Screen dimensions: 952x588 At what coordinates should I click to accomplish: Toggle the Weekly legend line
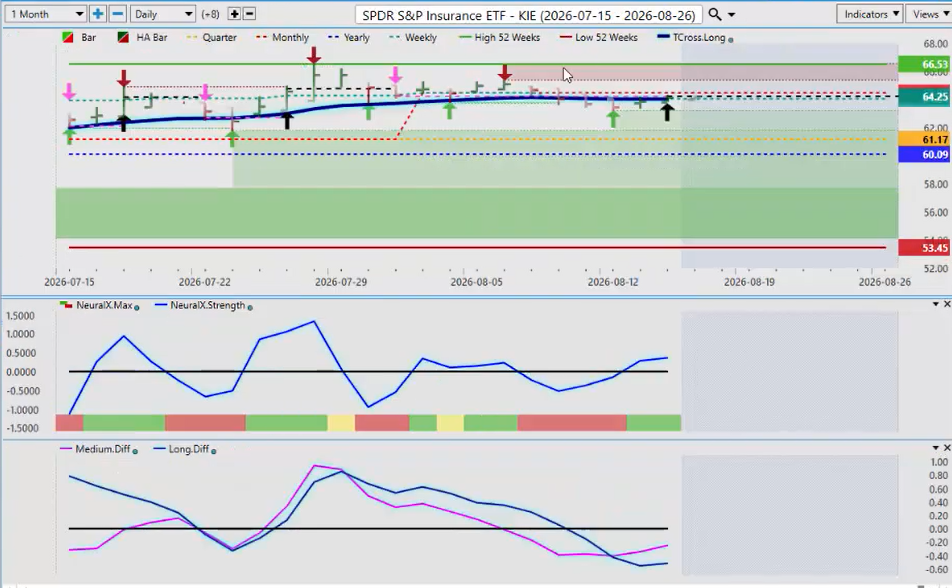point(413,38)
